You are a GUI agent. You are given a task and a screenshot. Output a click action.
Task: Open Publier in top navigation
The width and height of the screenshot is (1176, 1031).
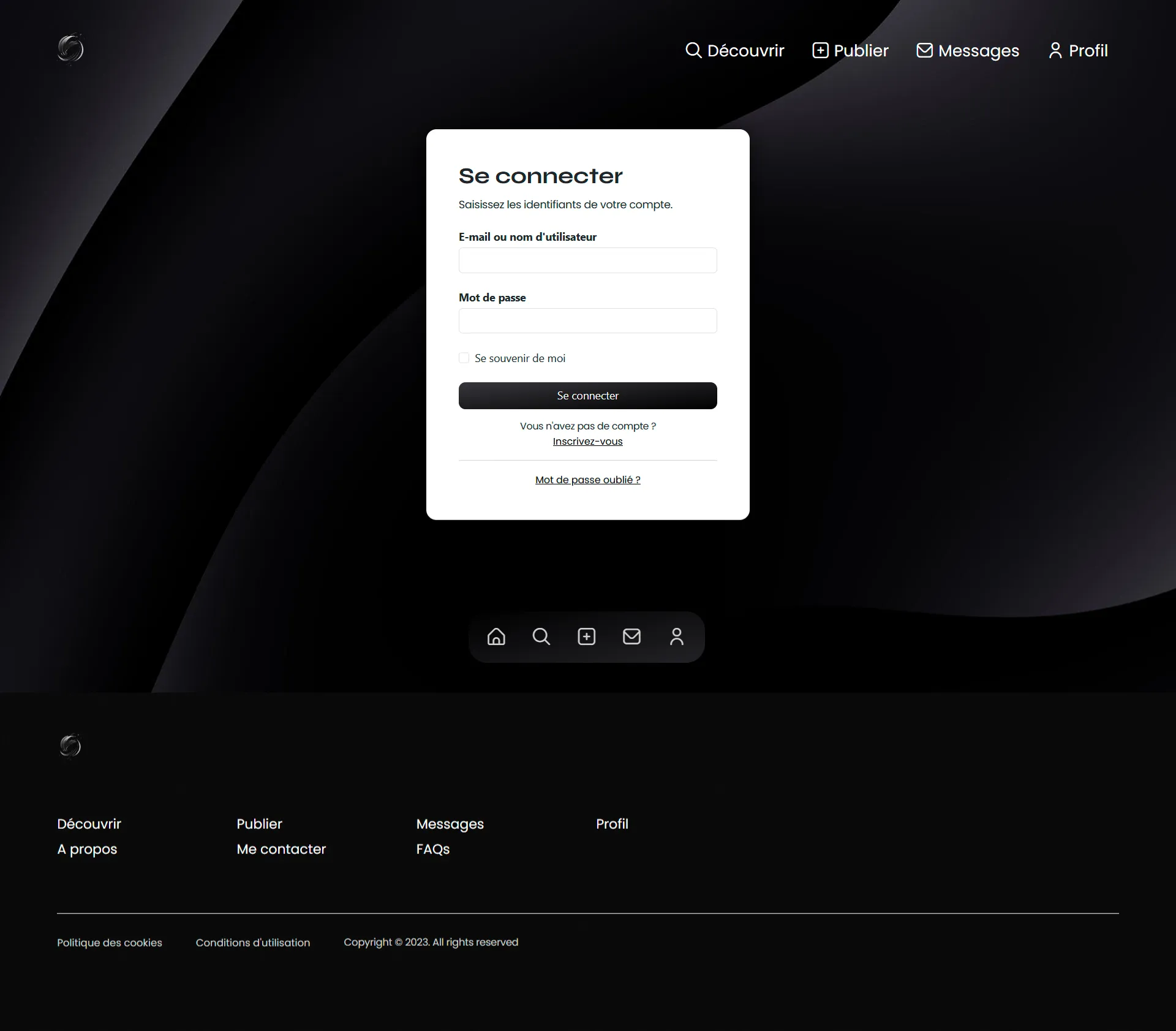tap(850, 50)
